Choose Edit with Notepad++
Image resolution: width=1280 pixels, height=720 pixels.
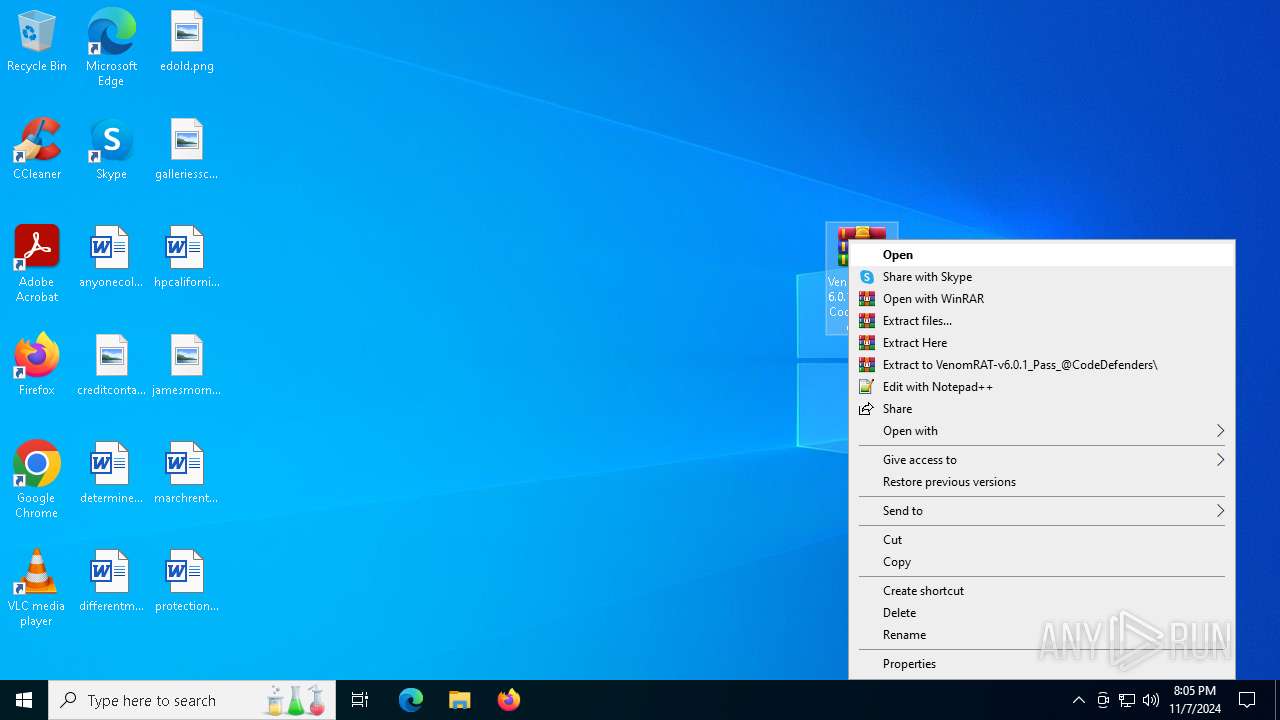(1042, 387)
